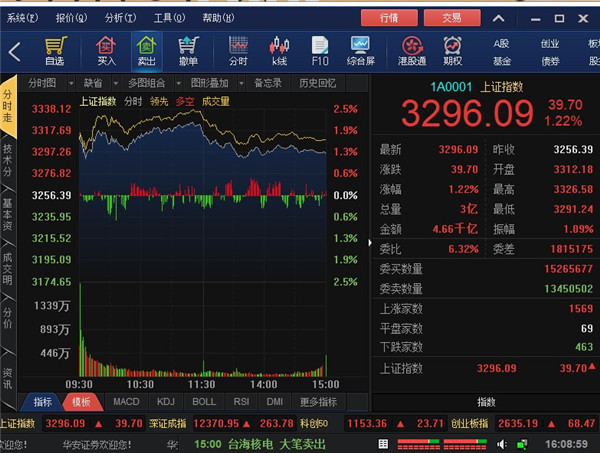The height and width of the screenshot is (453, 600).
Task: Select the MACD indicator tab
Action: click(126, 402)
